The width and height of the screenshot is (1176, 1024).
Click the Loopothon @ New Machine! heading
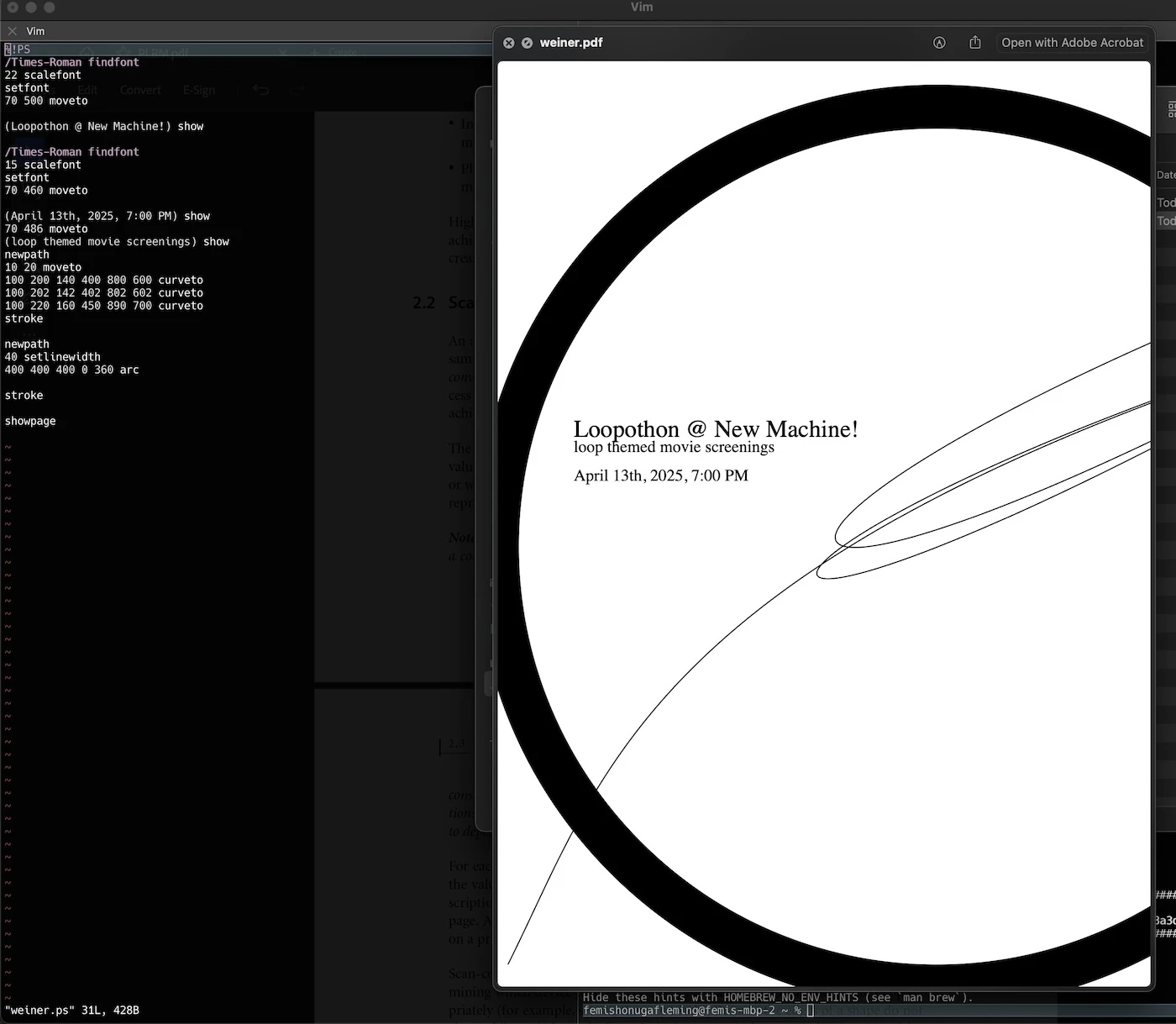click(x=715, y=429)
